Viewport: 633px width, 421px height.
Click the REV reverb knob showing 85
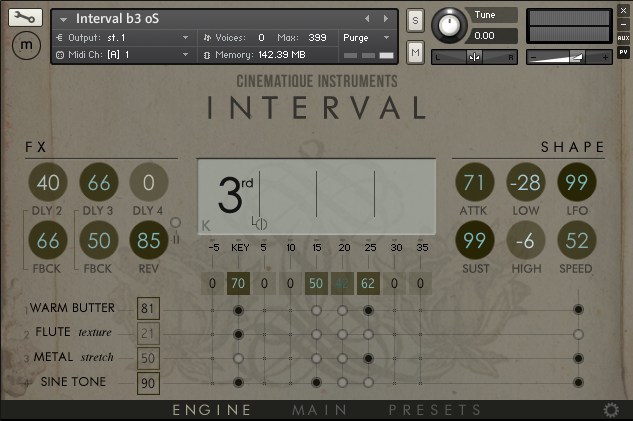point(149,241)
